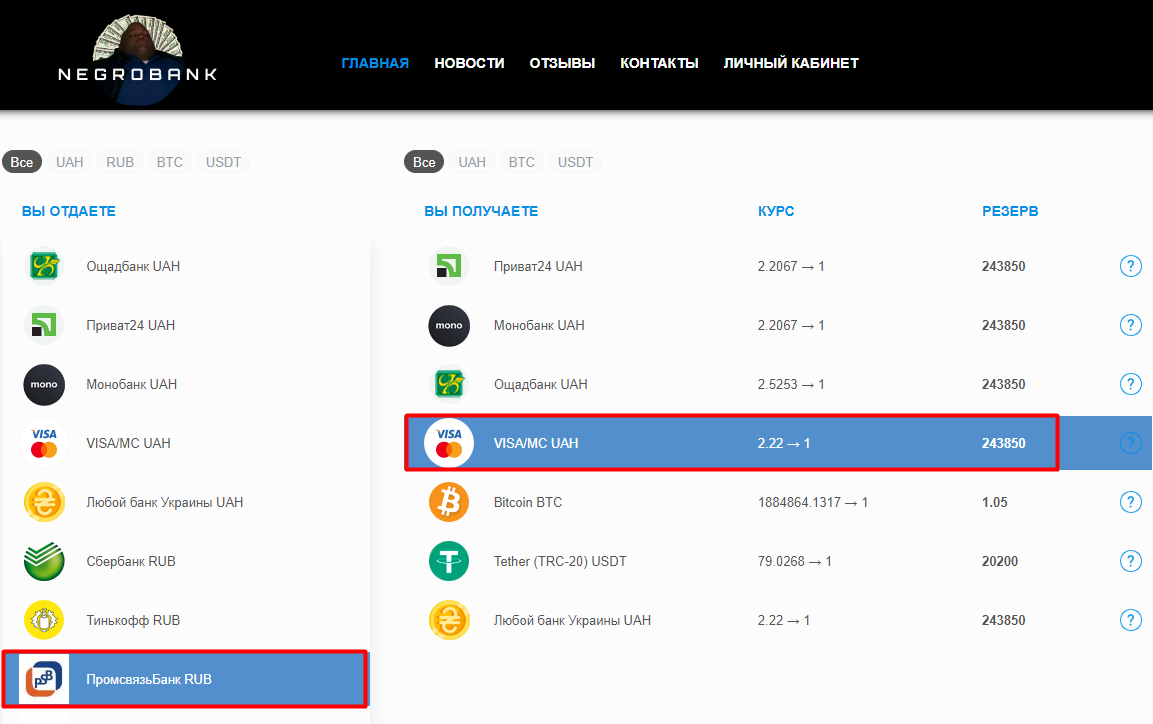Click the hryvnia icon in the Любой банк Украины receive row
This screenshot has width=1153, height=724.
click(449, 620)
